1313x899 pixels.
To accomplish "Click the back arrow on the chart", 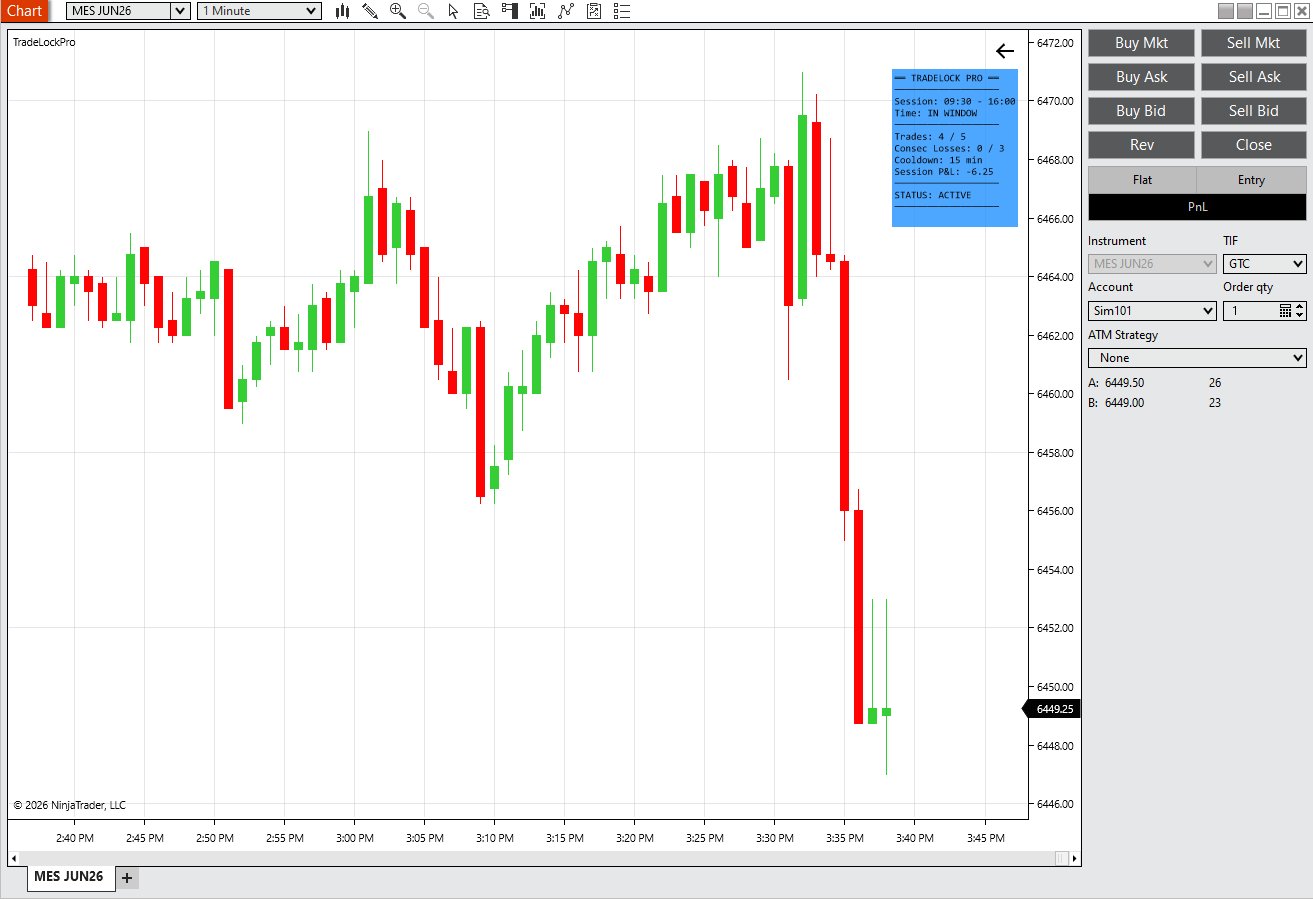I will [1004, 50].
